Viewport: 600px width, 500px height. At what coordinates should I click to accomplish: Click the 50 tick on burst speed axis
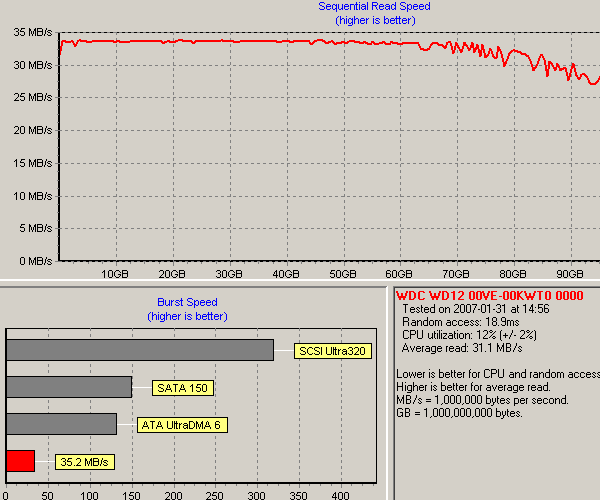click(47, 495)
